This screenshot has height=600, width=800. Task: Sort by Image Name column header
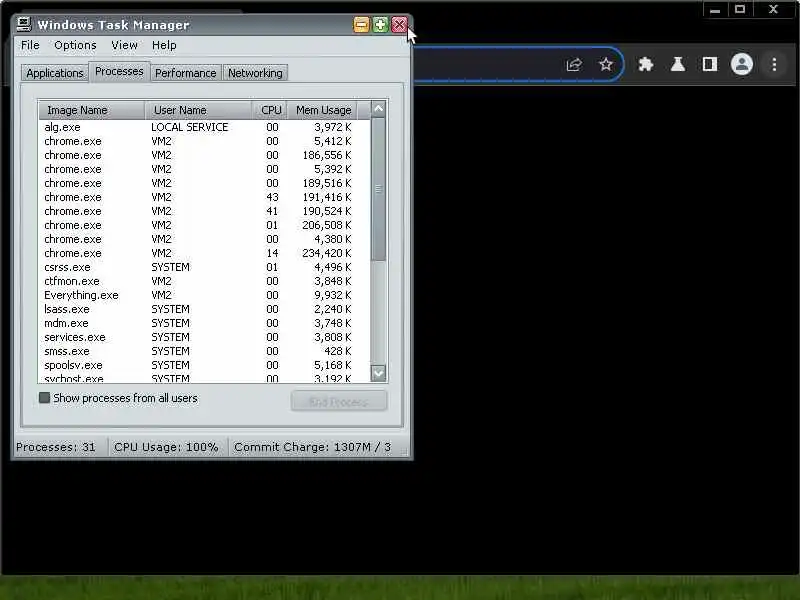[x=92, y=110]
